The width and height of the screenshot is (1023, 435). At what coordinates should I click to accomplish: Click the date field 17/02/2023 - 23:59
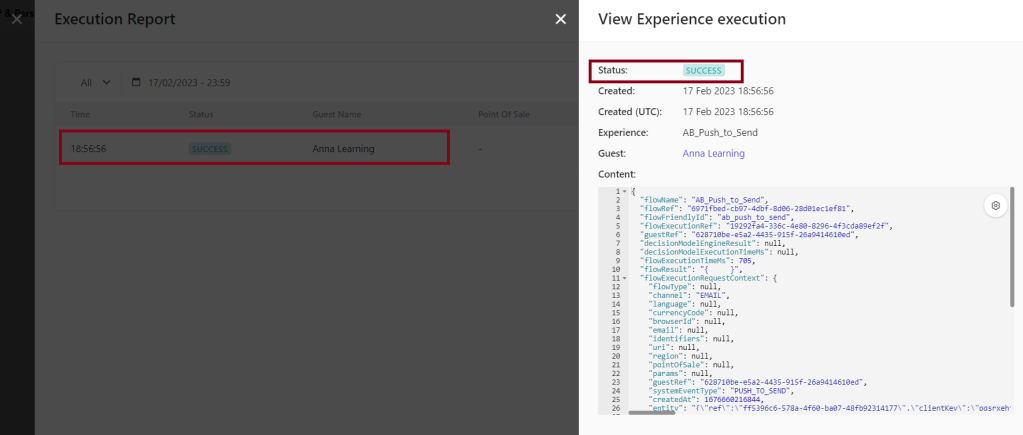click(190, 82)
